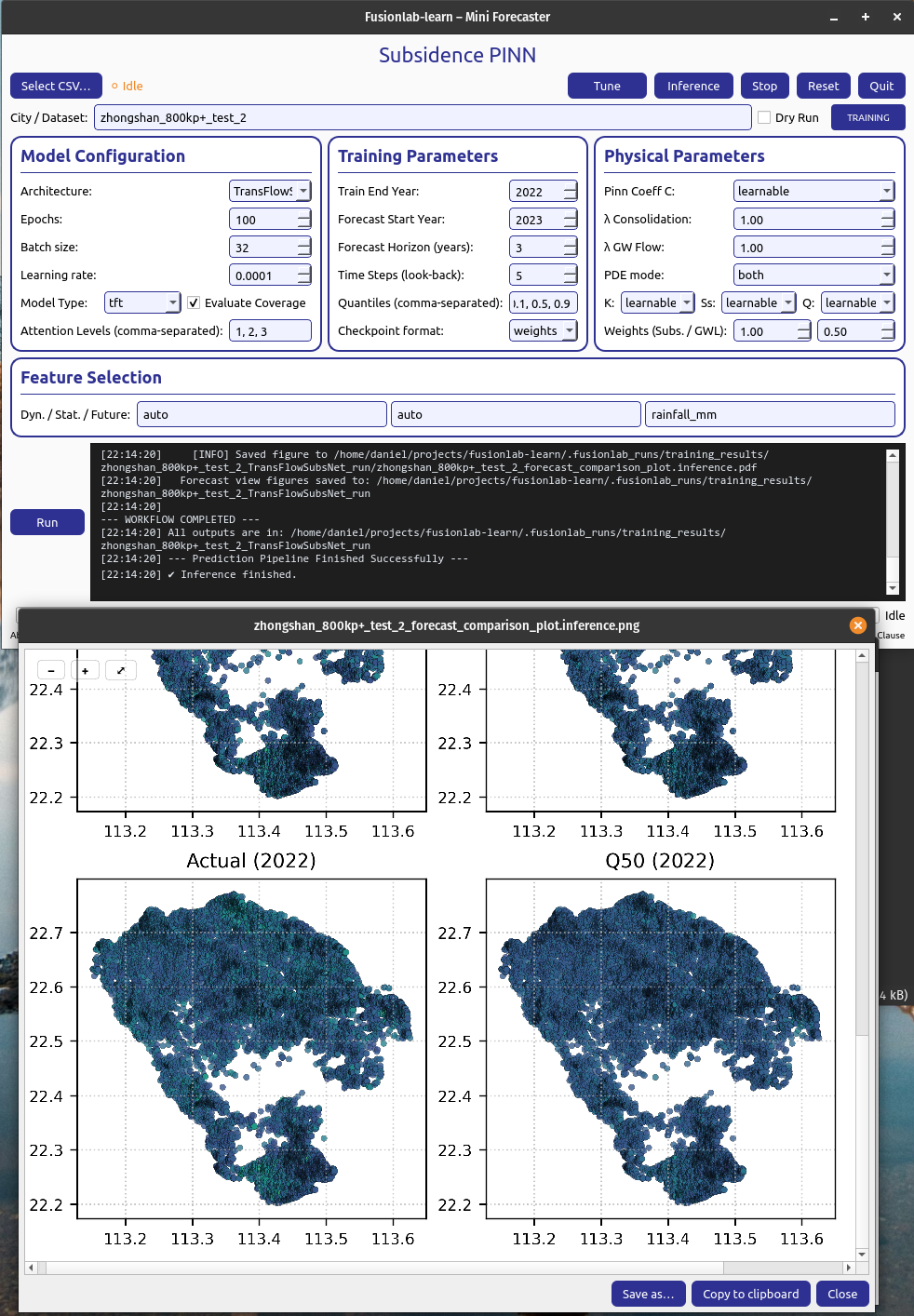Click the Stop button

click(765, 86)
